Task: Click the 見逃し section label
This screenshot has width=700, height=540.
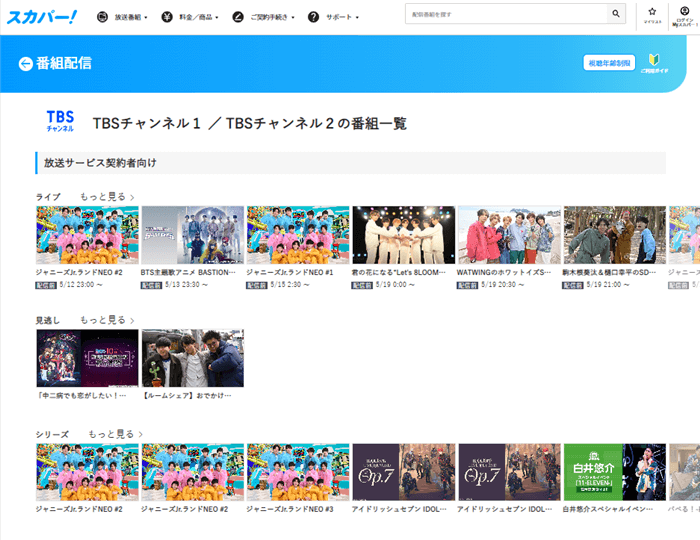Action: [x=47, y=320]
